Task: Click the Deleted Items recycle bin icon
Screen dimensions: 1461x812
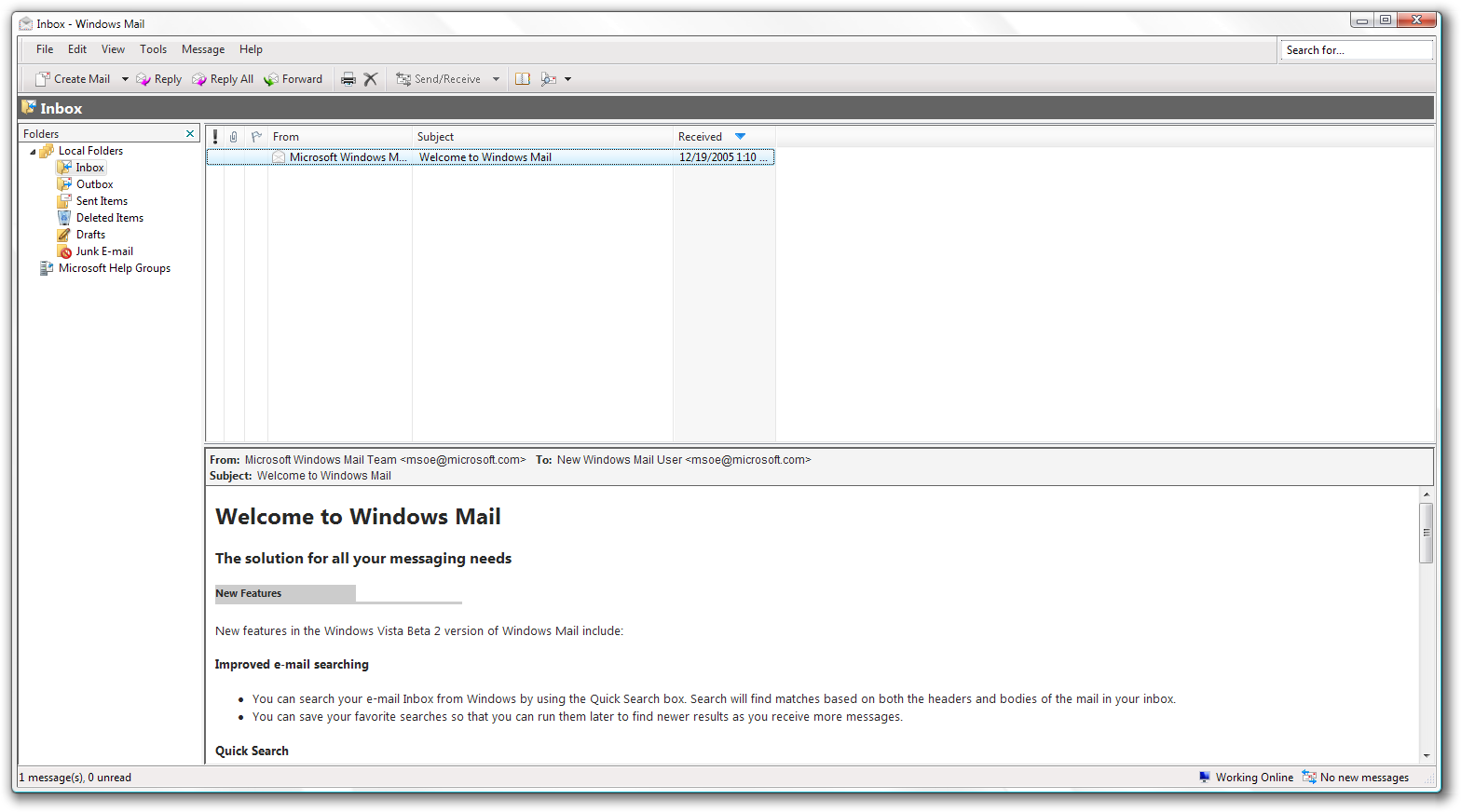Action: 64,218
